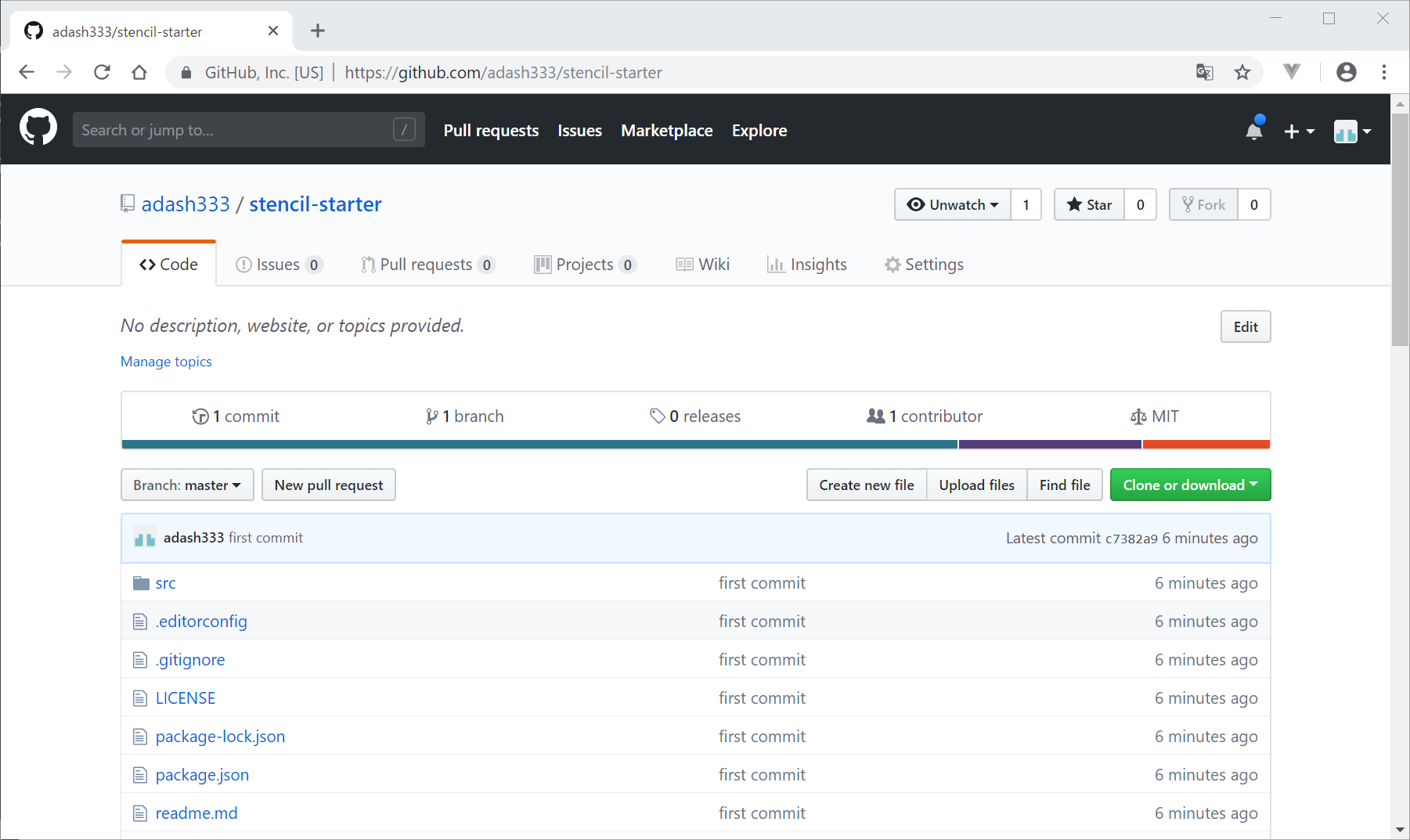Open the adash333 owner link
The image size is (1410, 840).
click(x=186, y=204)
